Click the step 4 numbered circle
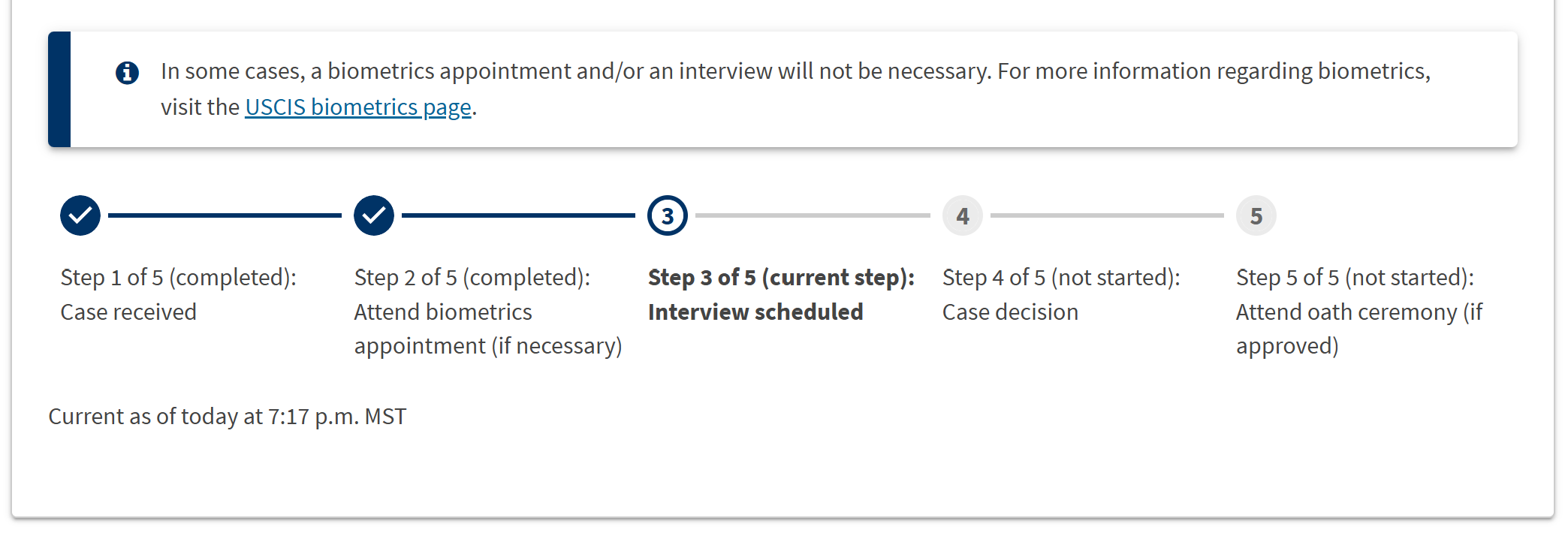1568x539 pixels. (963, 215)
